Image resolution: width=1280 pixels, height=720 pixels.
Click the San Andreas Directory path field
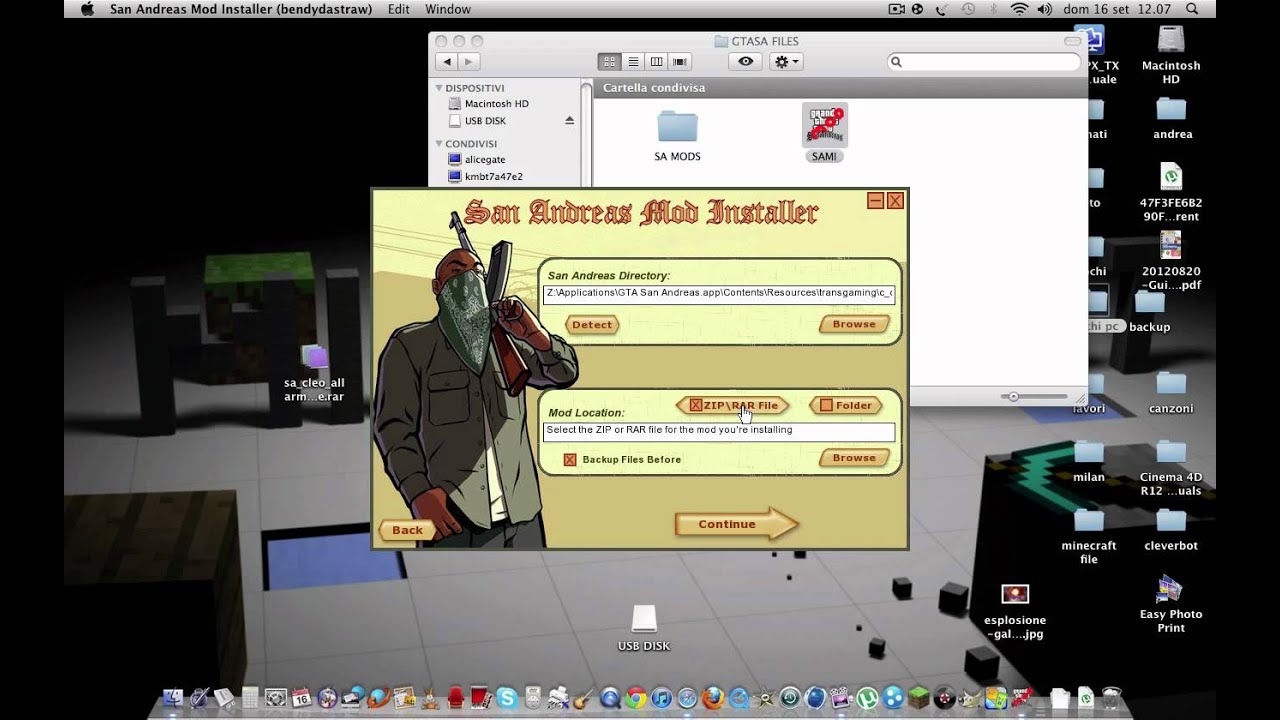tap(718, 294)
